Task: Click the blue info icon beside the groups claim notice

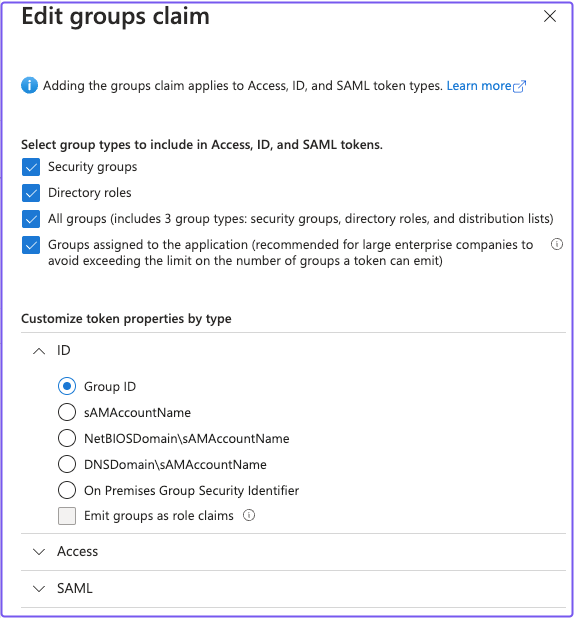Action: pos(29,86)
